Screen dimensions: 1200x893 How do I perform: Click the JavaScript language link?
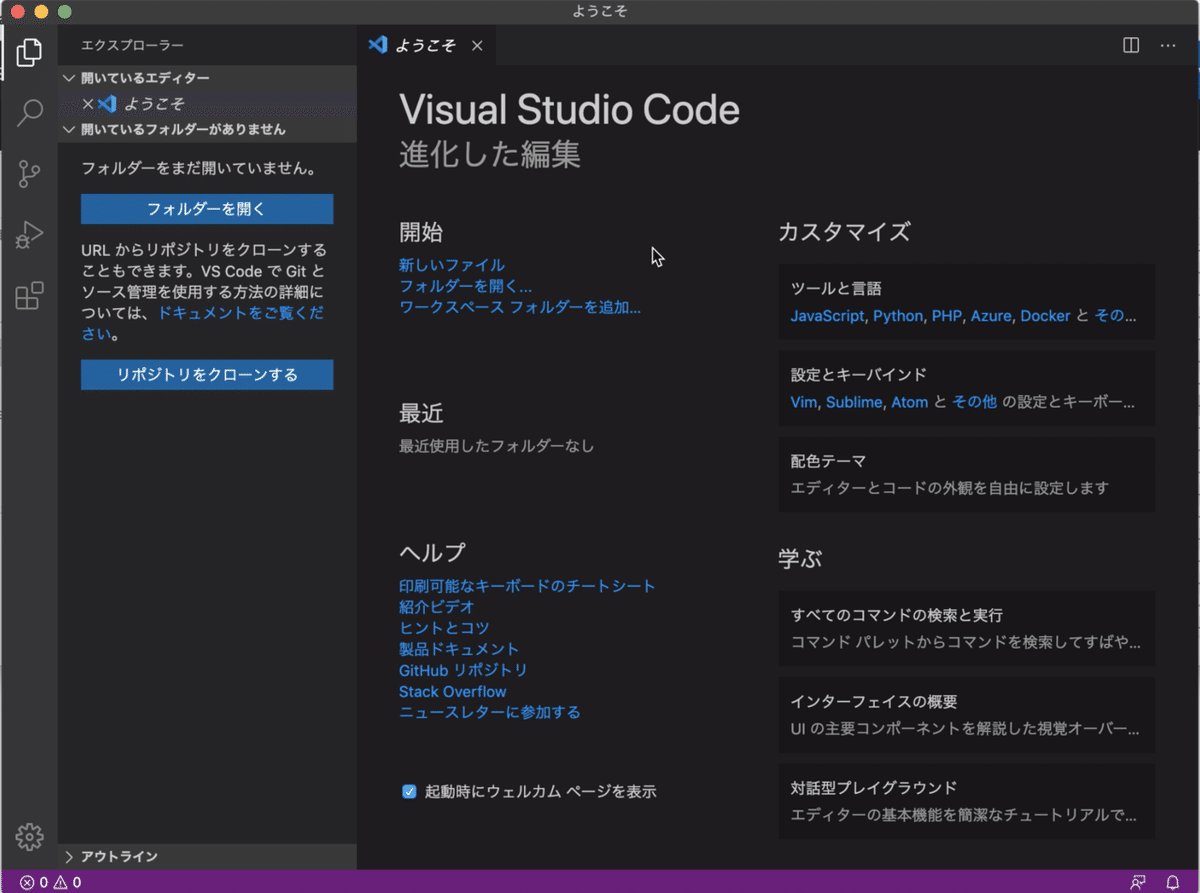pos(827,316)
